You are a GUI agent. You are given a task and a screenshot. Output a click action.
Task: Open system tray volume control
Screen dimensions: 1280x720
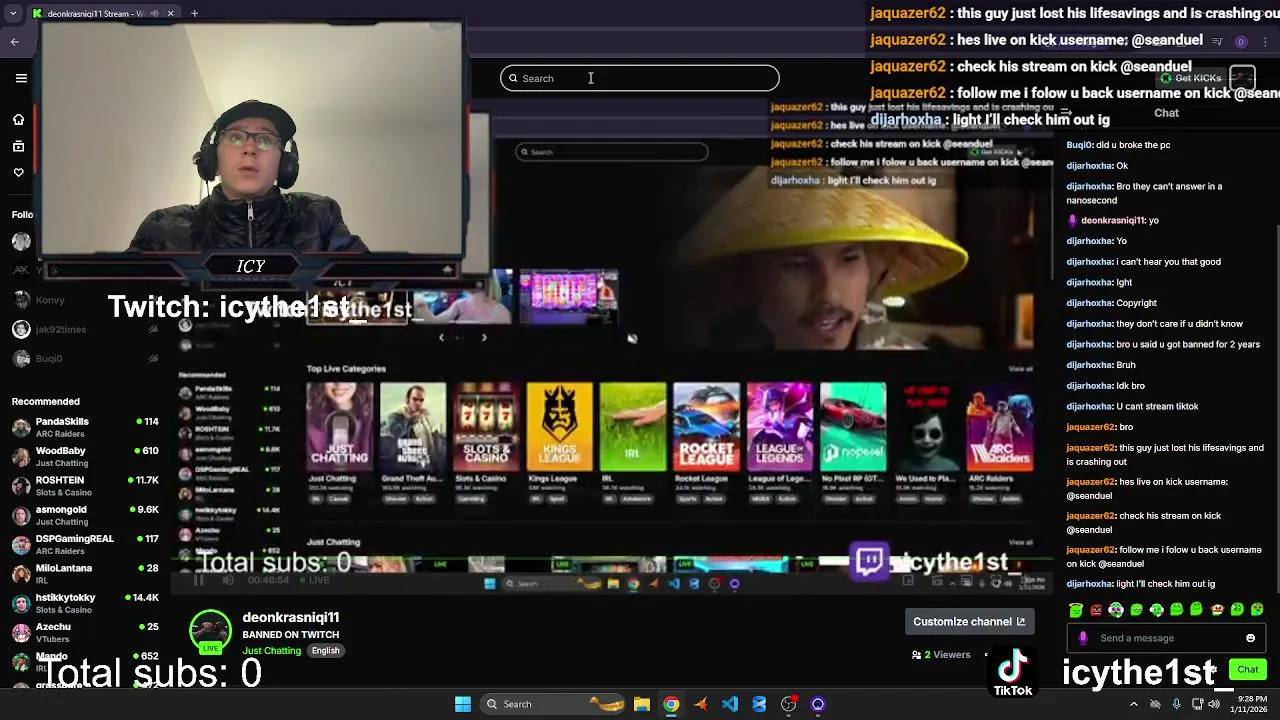click(1214, 704)
